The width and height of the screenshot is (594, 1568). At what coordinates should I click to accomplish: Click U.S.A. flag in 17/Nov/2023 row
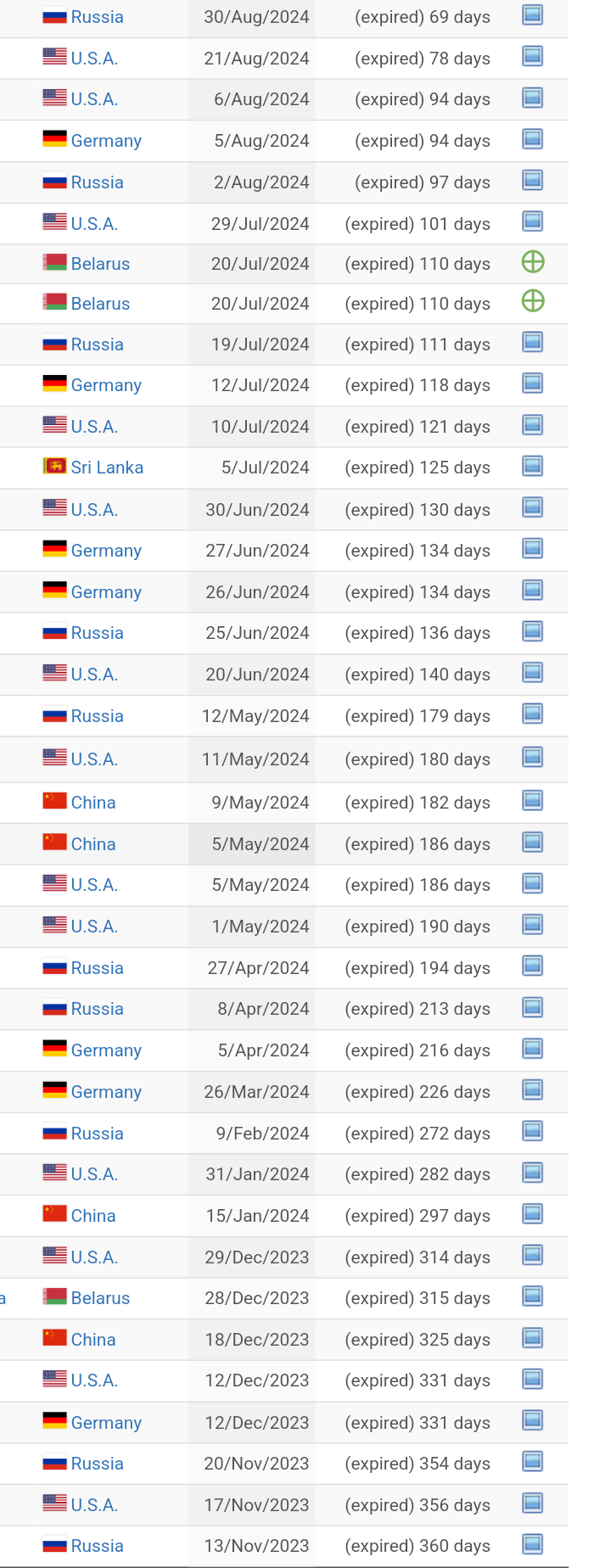tap(54, 1504)
